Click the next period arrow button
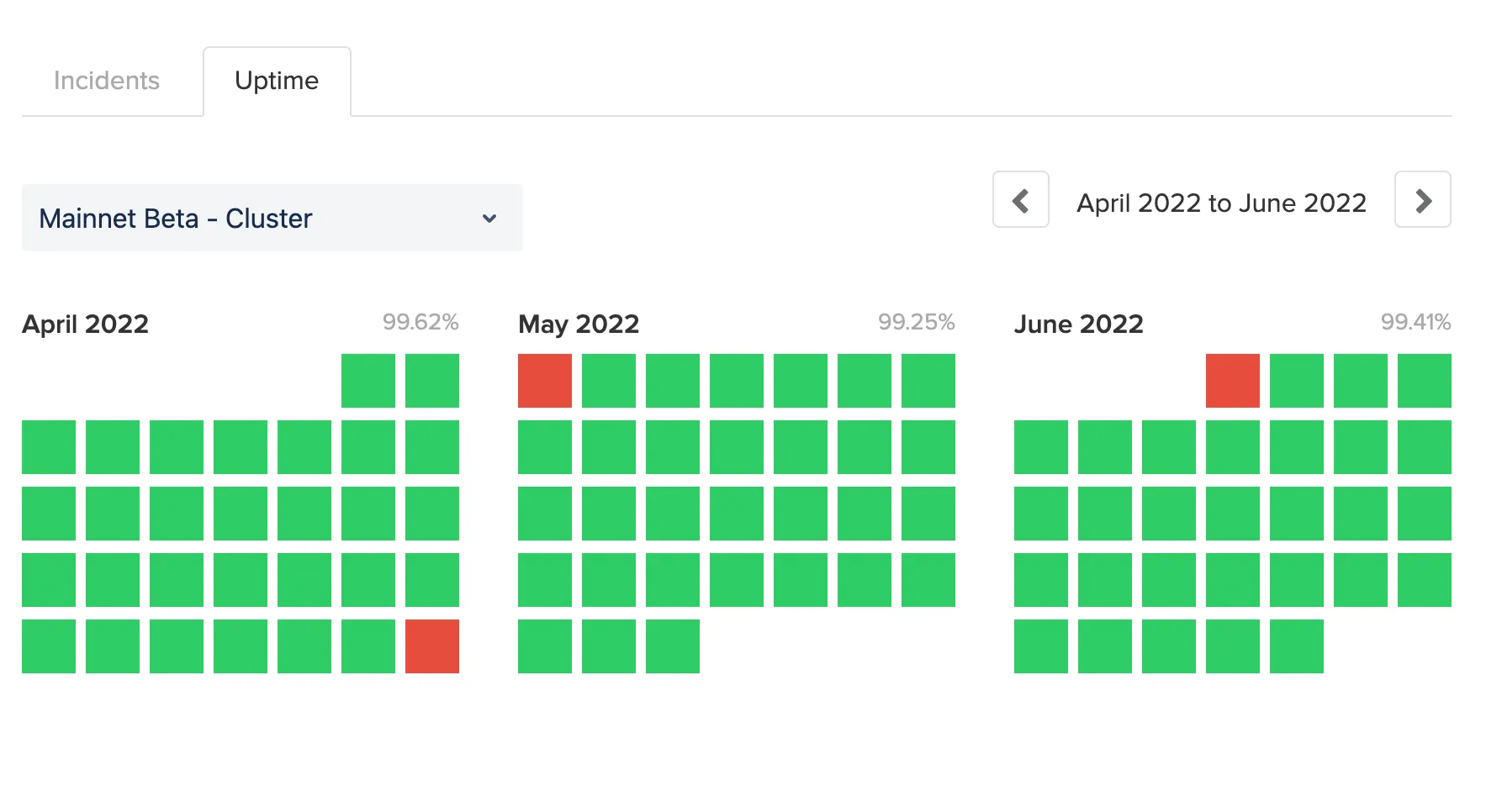This screenshot has width=1502, height=812. (x=1422, y=200)
